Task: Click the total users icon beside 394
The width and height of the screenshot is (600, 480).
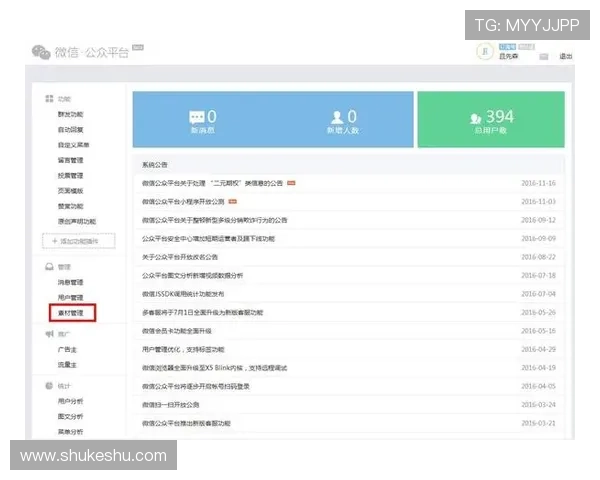Action: tap(476, 118)
